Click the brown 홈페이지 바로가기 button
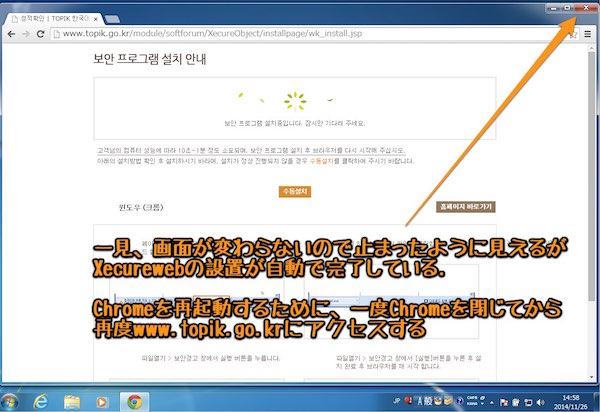Viewport: 600px width, 412px height. pyautogui.click(x=466, y=207)
